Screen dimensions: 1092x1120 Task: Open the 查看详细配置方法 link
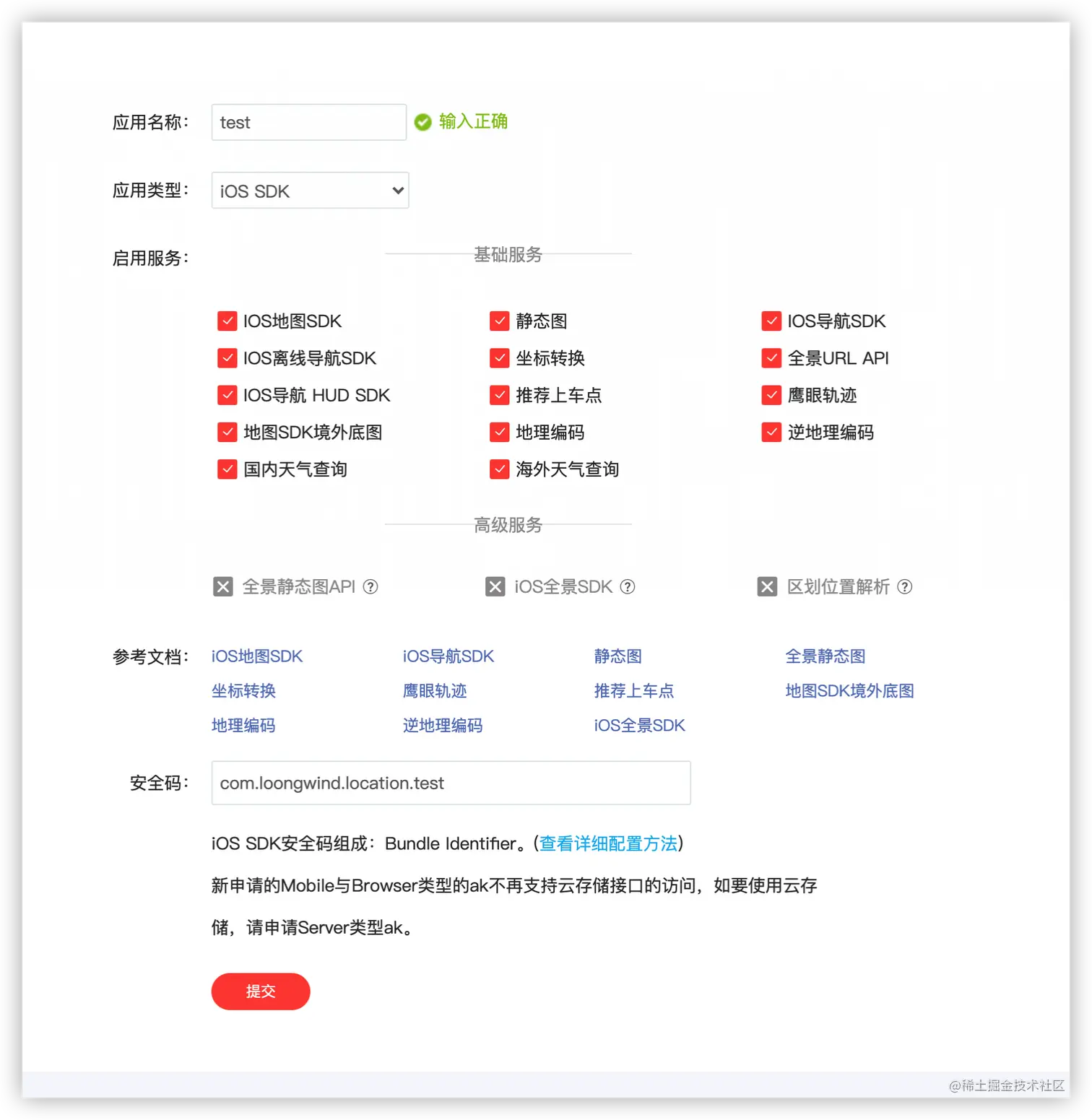click(608, 843)
